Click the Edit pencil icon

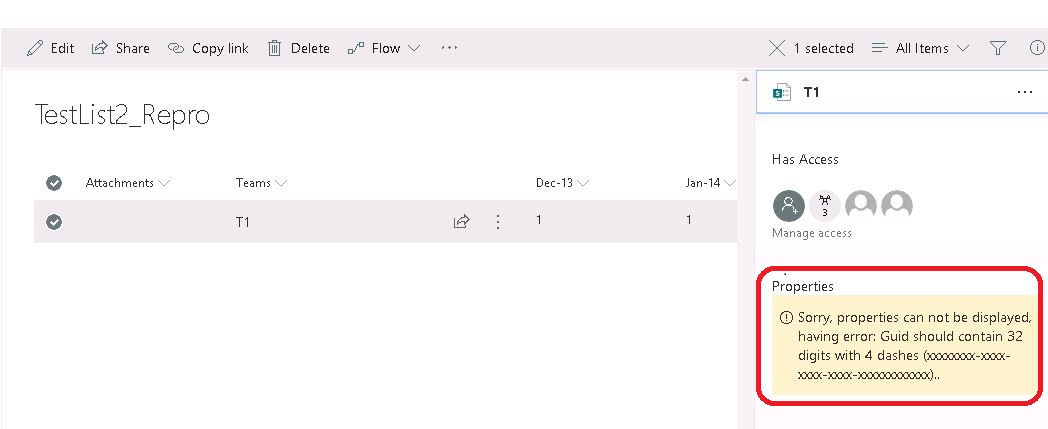[x=36, y=48]
